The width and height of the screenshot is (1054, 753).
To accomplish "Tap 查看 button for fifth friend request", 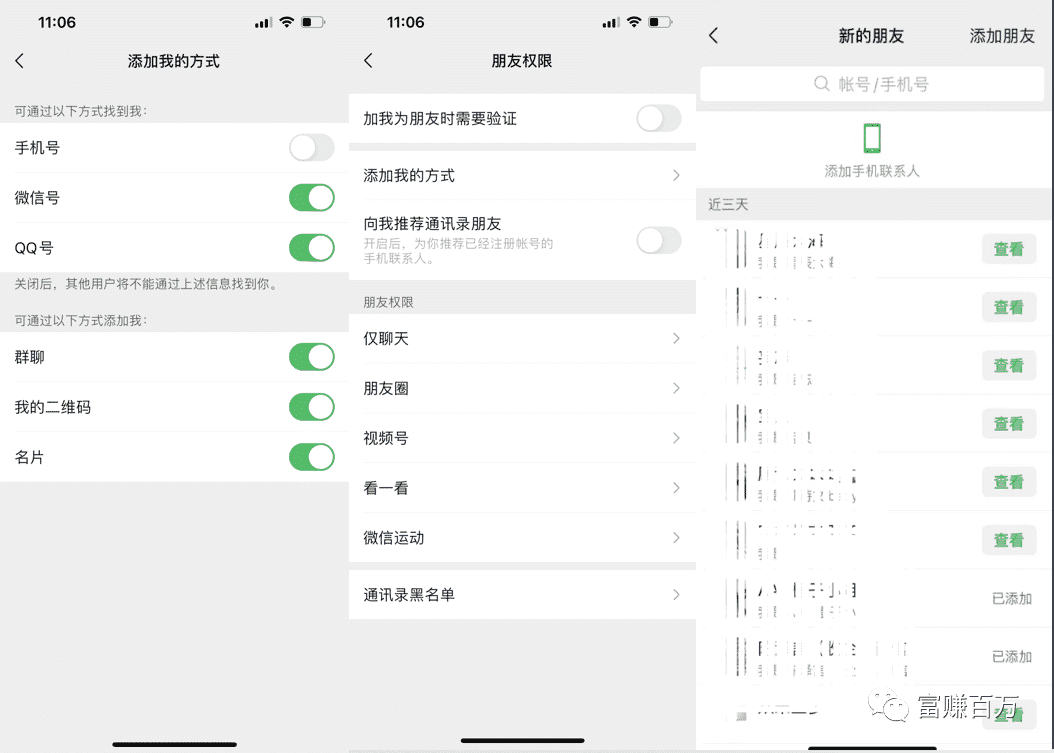I will 1008,482.
